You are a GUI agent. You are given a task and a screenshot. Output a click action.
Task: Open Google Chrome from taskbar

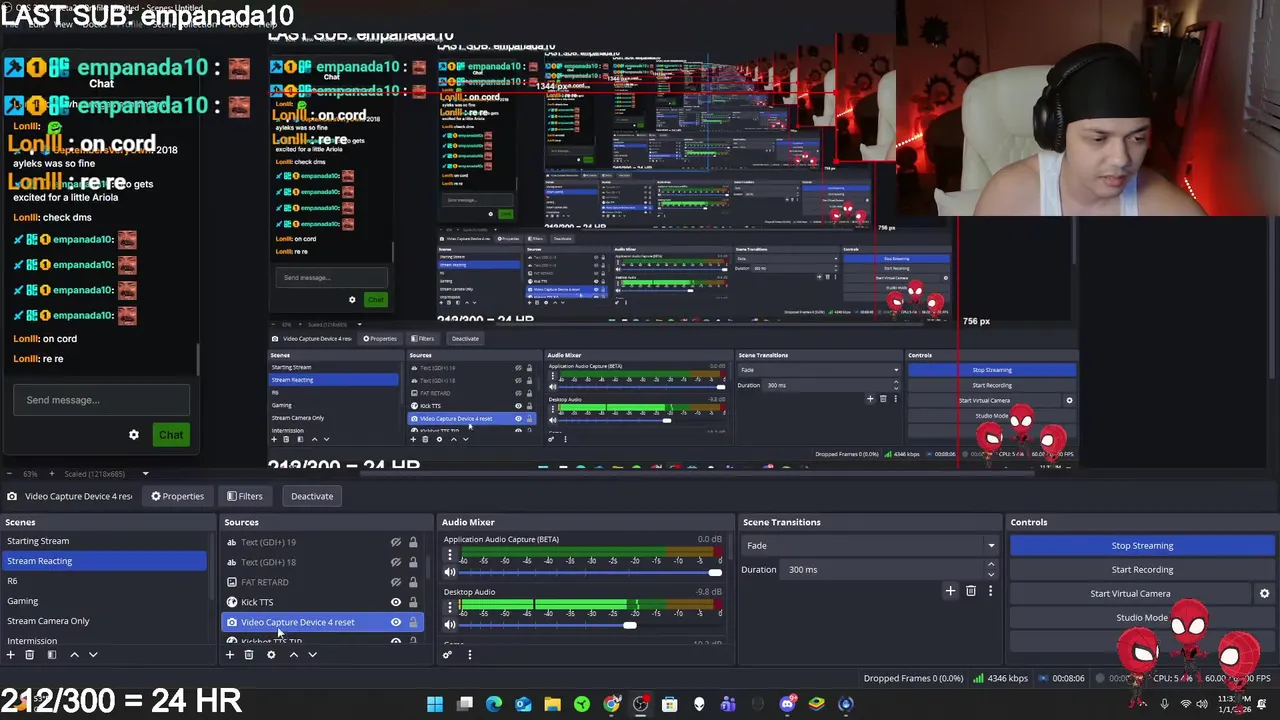611,704
